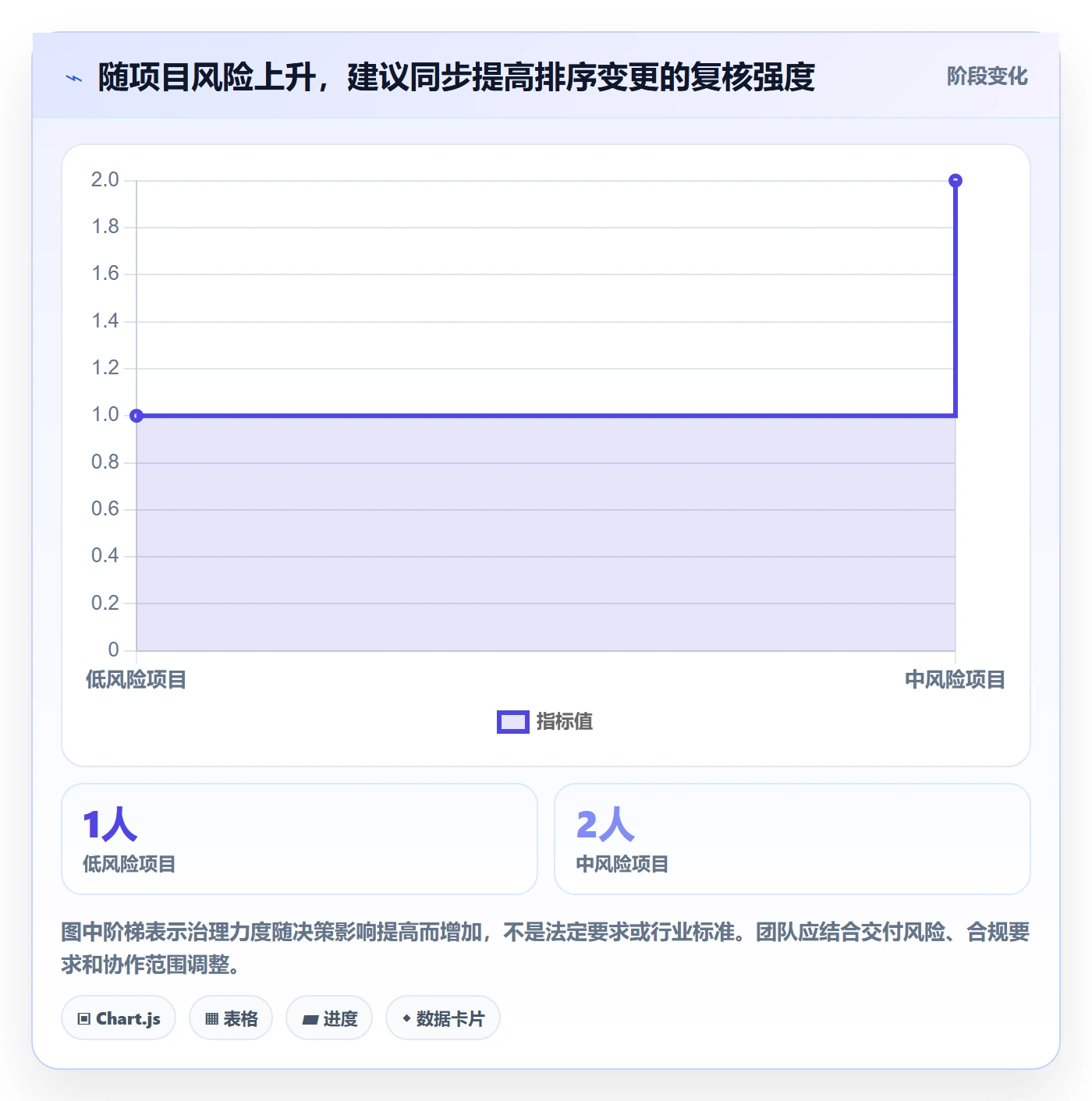This screenshot has width=1092, height=1101.
Task: Click the lightning icon beside the title
Action: pos(74,78)
